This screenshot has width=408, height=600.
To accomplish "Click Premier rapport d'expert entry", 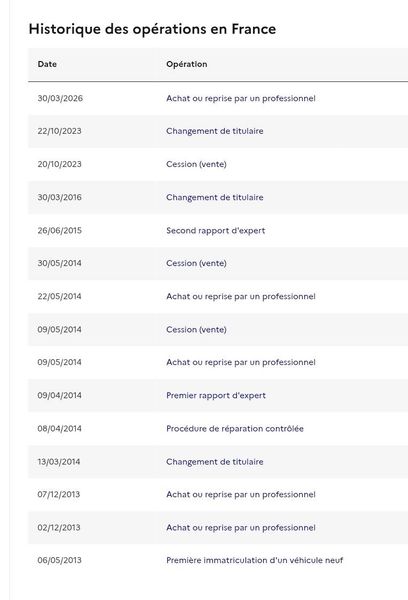I will [x=218, y=395].
